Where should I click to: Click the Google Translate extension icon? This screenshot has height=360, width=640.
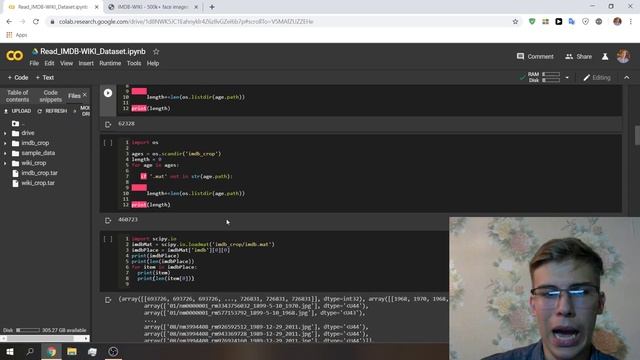(572, 22)
